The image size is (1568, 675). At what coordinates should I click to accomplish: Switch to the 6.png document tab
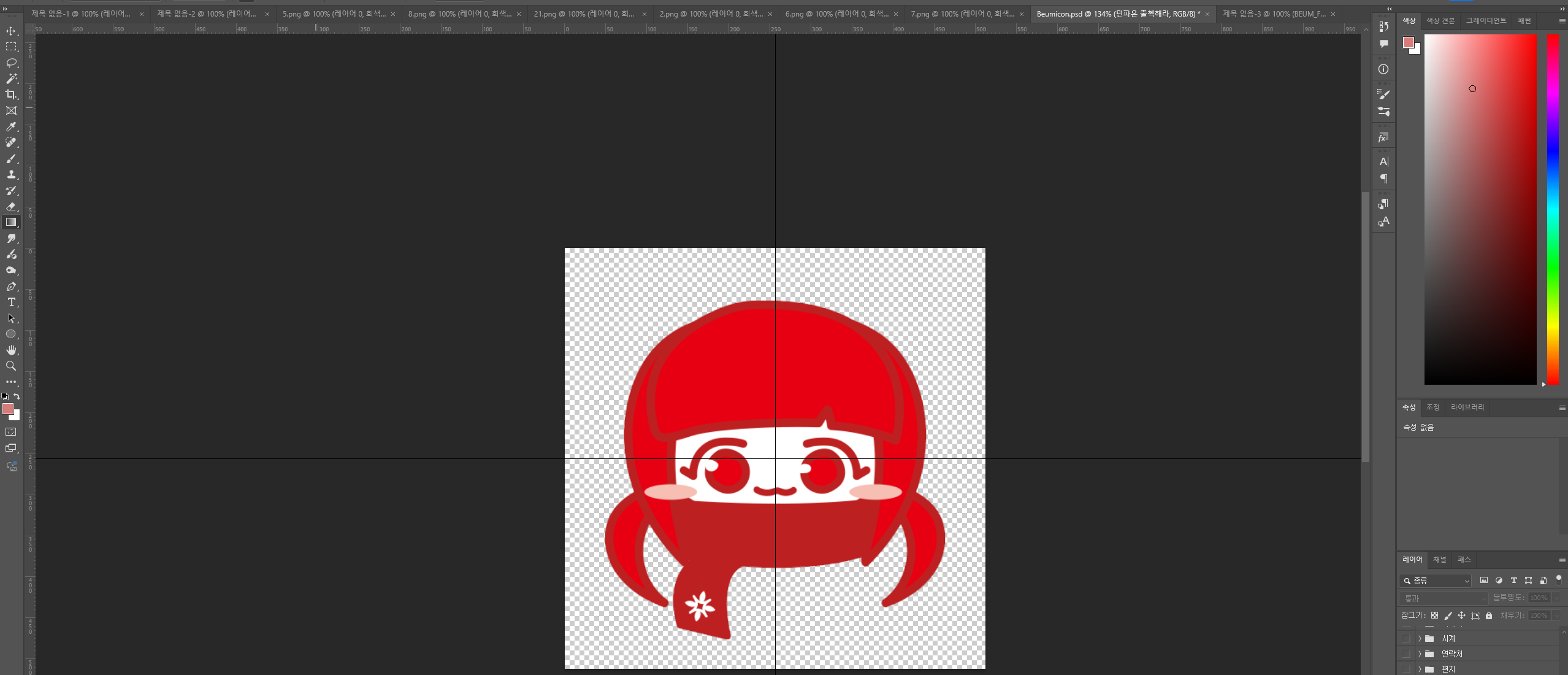(x=836, y=13)
